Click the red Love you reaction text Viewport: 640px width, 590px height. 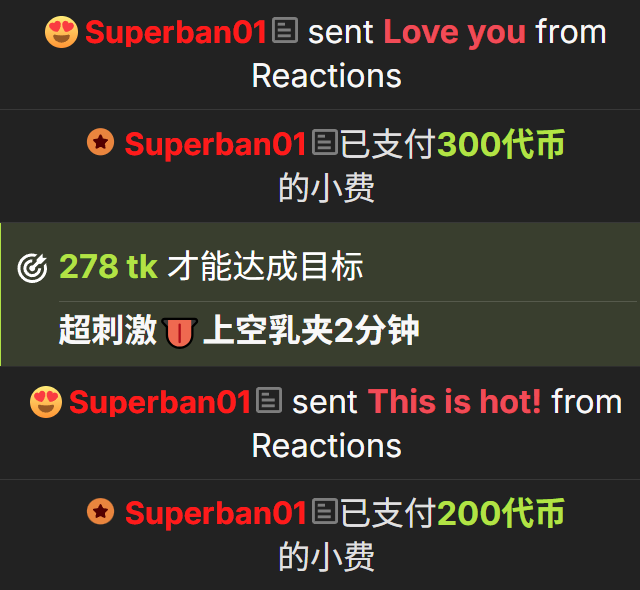(455, 33)
